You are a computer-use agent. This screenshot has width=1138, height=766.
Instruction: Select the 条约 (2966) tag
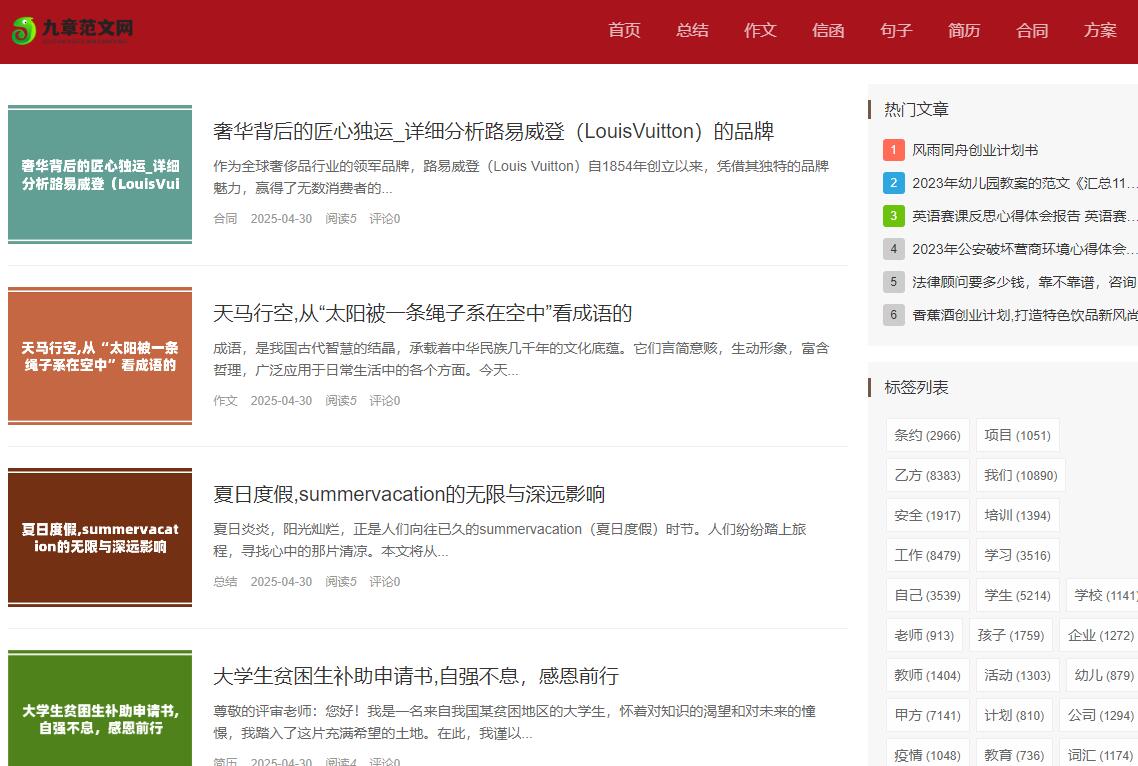coord(927,435)
